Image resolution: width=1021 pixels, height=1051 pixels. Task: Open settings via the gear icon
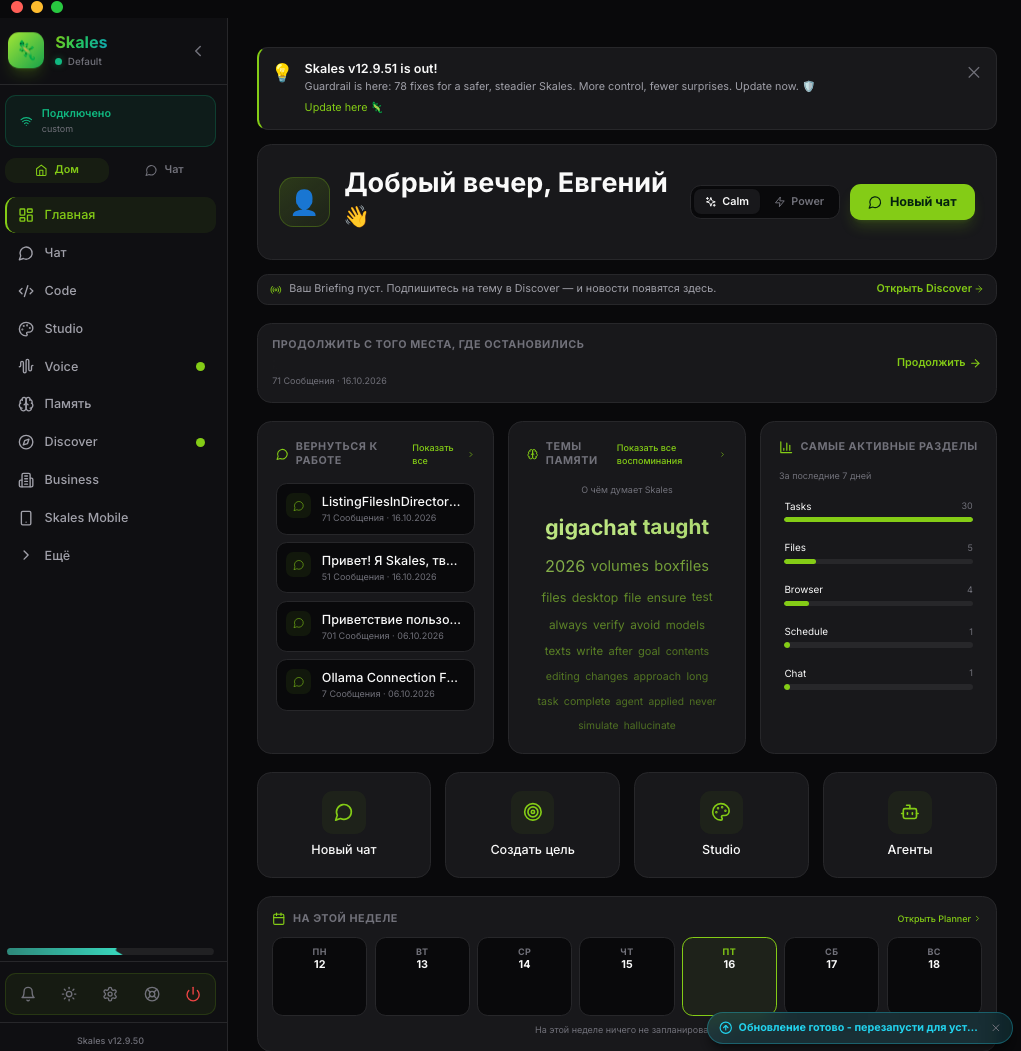110,994
